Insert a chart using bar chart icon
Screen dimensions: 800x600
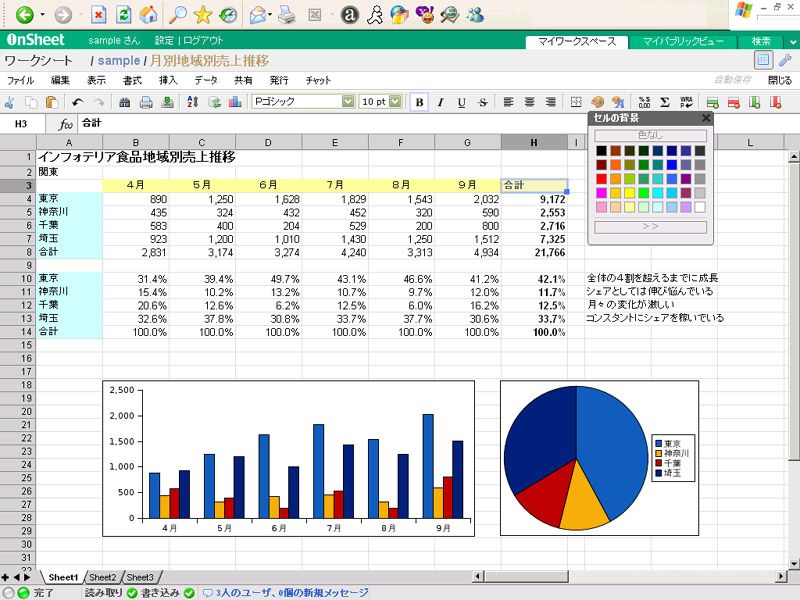(235, 103)
